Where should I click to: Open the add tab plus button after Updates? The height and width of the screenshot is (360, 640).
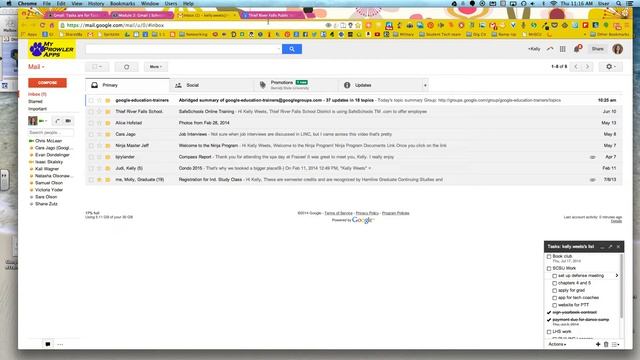click(x=425, y=85)
